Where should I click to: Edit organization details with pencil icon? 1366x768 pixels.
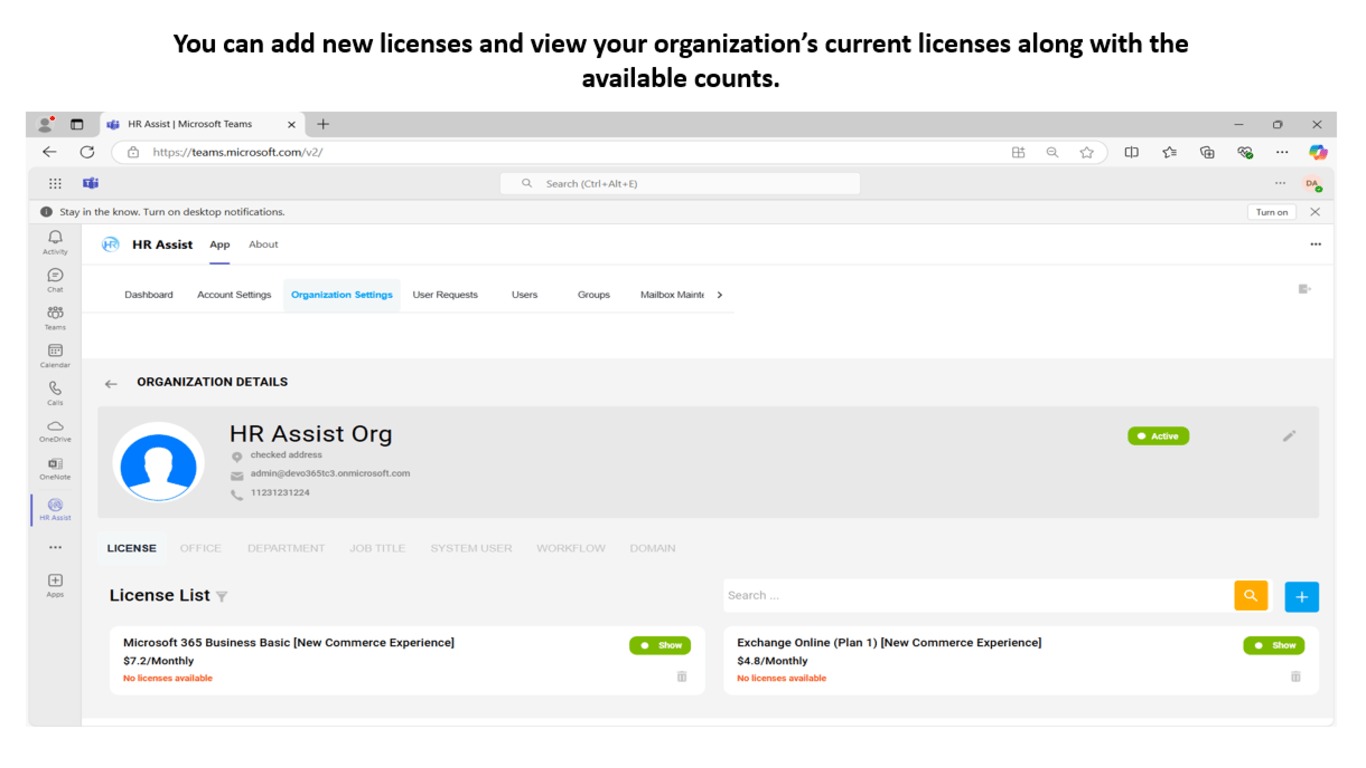(x=1289, y=436)
